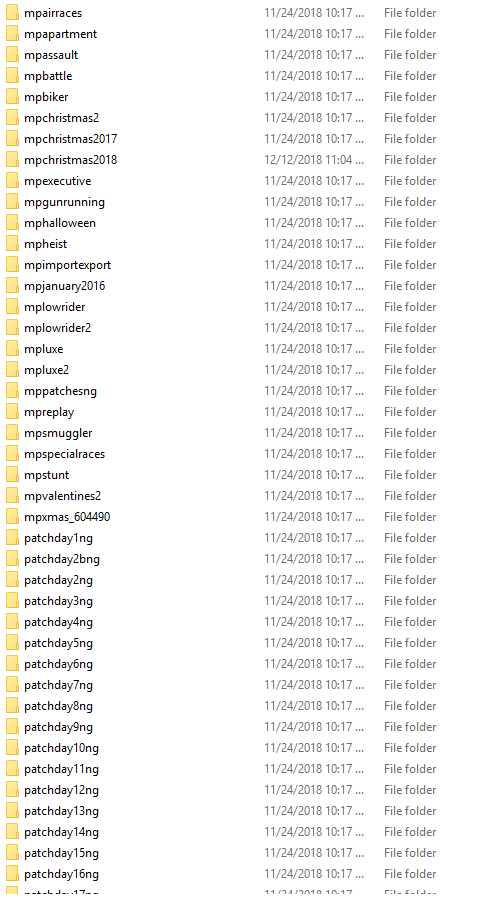The height and width of the screenshot is (899, 484).
Task: Click the patchday2bng folder name
Action: (x=62, y=559)
